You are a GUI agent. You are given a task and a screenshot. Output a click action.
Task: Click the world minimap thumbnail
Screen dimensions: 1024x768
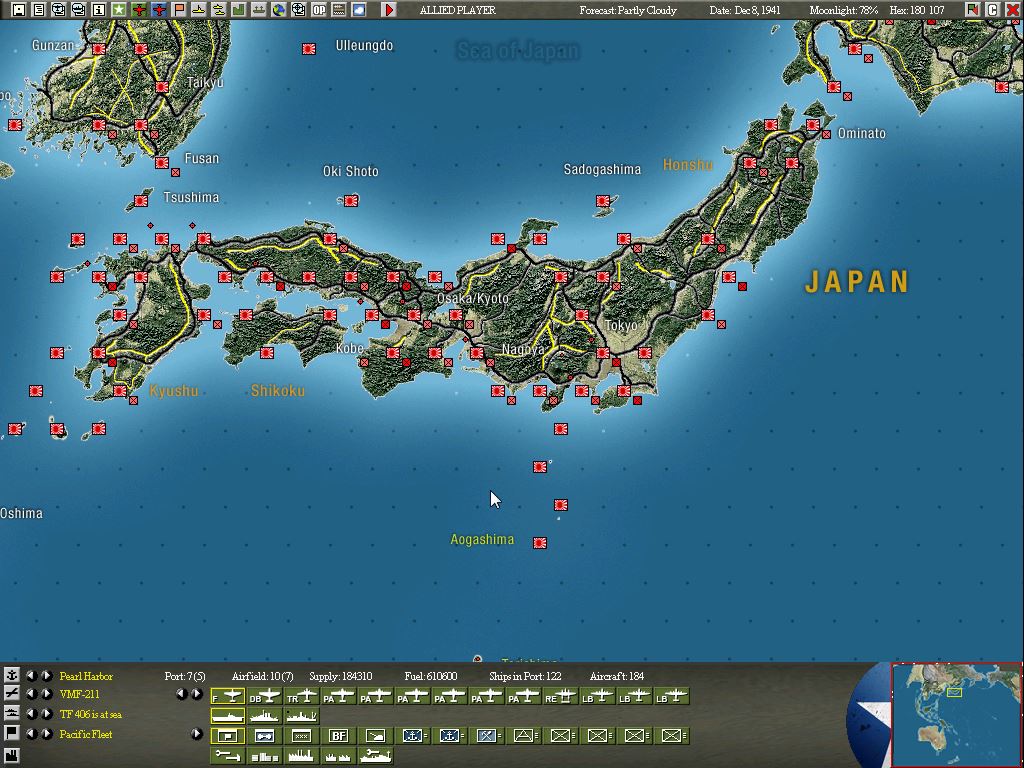955,714
